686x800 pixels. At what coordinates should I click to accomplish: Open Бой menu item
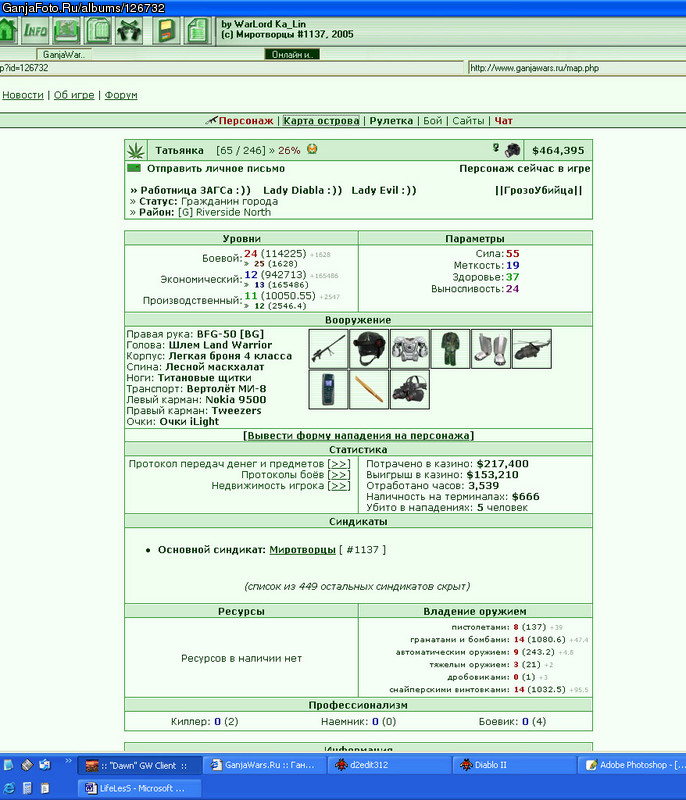433,121
